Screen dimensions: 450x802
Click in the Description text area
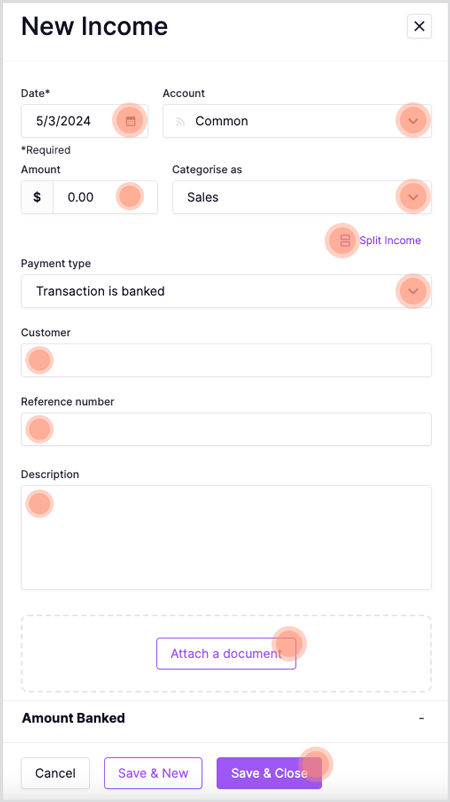click(x=226, y=537)
